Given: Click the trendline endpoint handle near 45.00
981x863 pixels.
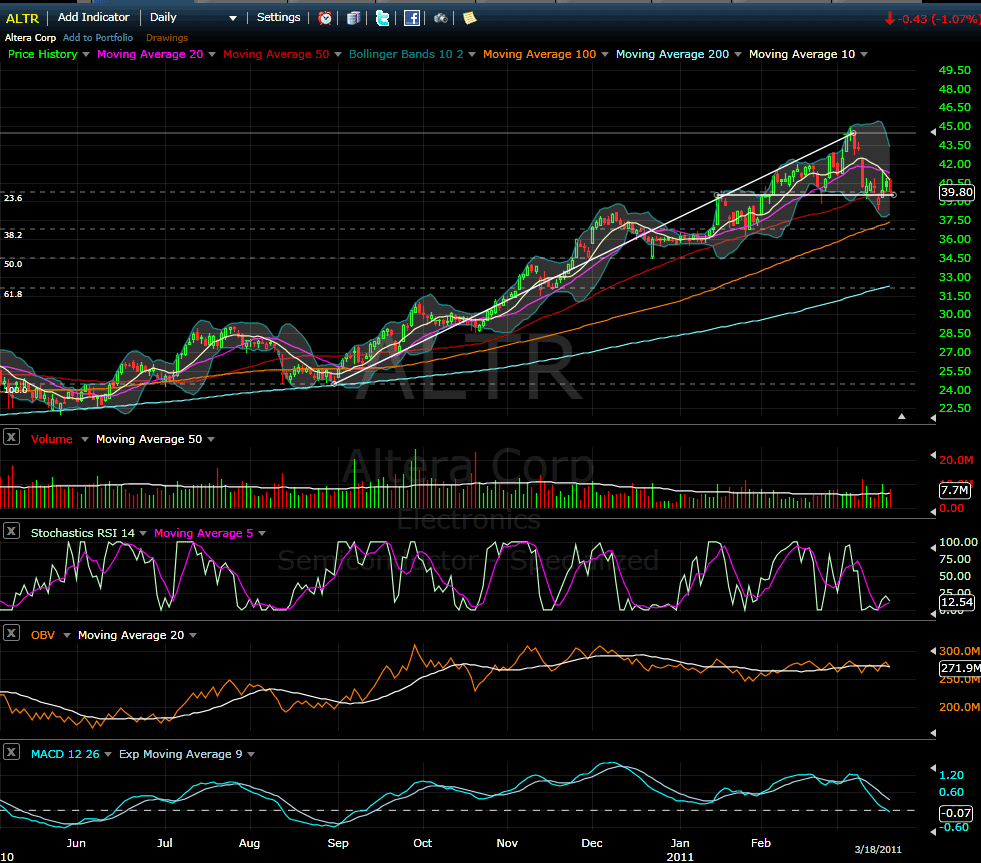Looking at the screenshot, I should (x=853, y=133).
